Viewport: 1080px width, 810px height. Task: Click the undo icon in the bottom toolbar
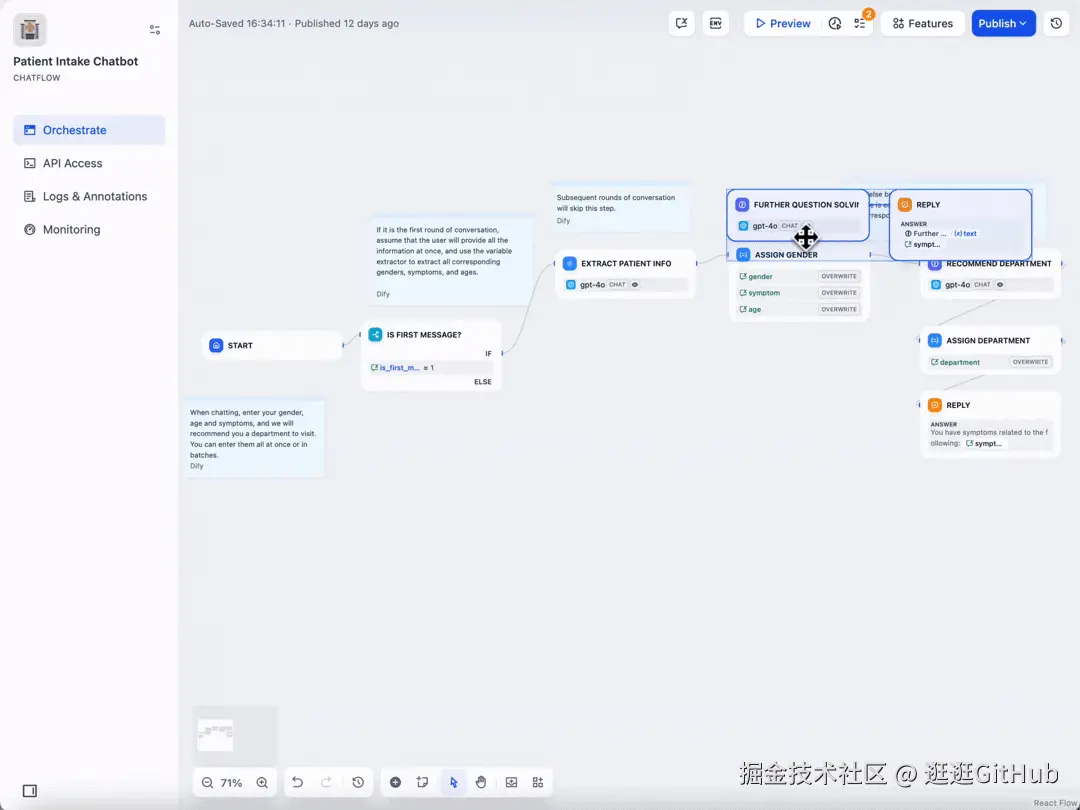(x=297, y=782)
